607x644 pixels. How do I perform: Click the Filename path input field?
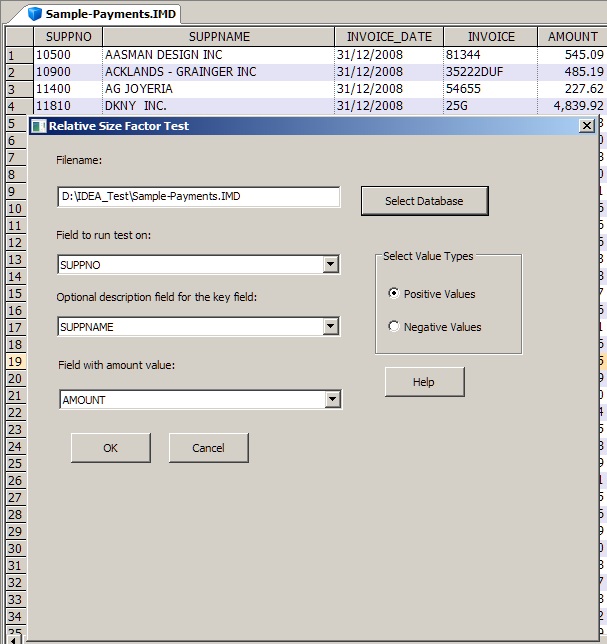click(x=198, y=197)
